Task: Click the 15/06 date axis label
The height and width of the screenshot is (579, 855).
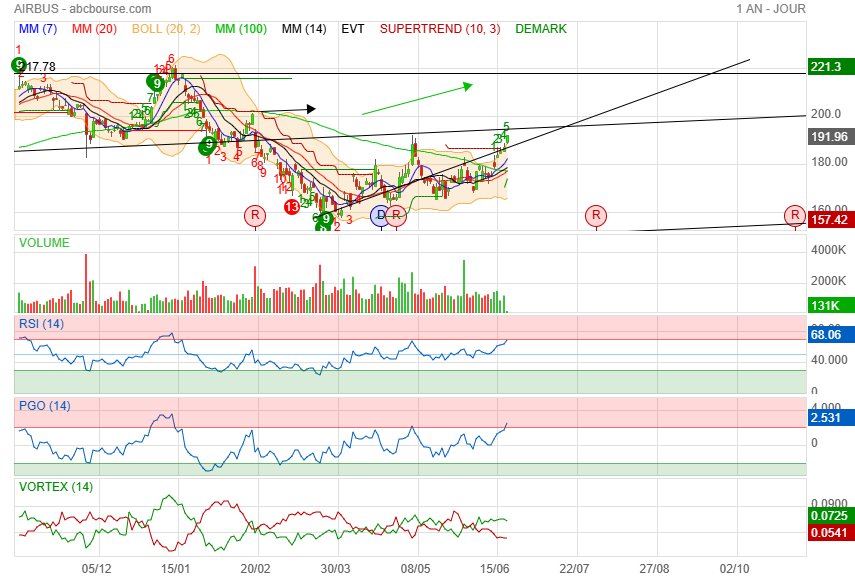Action: coord(495,569)
